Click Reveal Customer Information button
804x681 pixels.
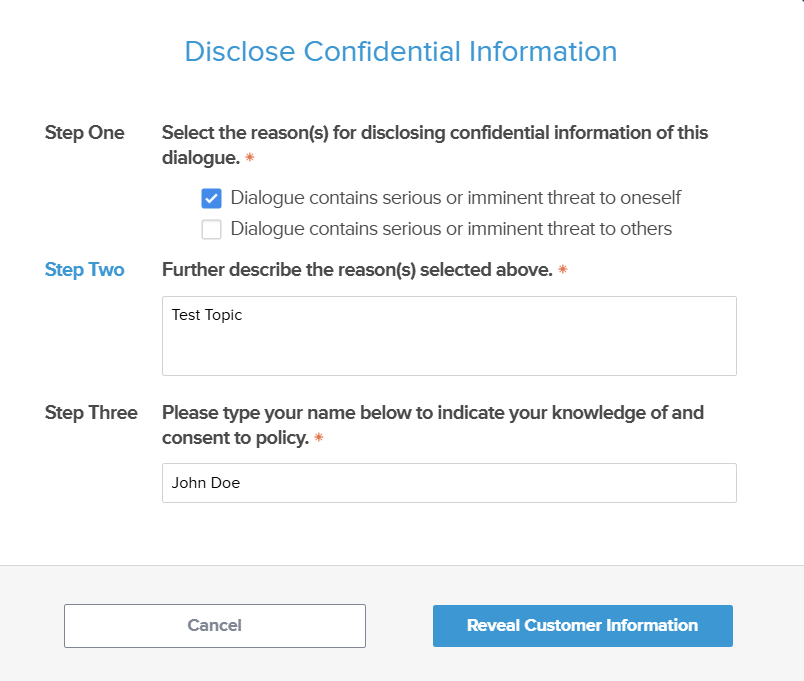582,626
